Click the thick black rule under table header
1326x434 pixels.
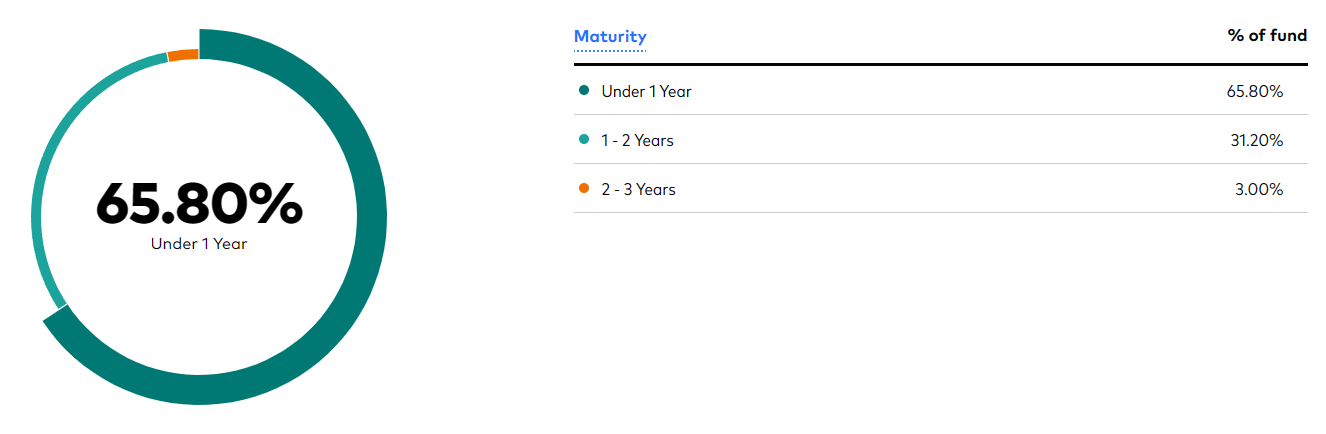tap(940, 65)
